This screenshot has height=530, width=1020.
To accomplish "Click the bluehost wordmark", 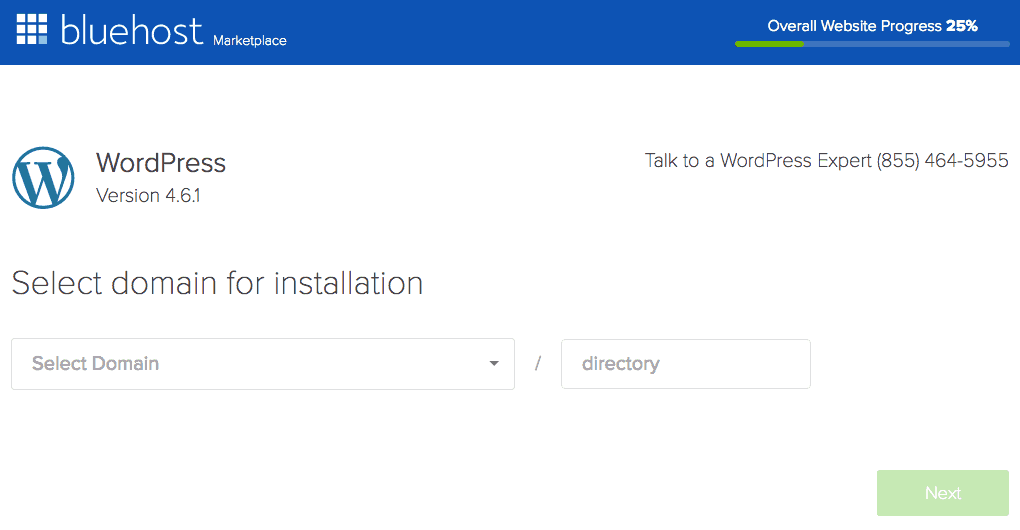I will [132, 31].
